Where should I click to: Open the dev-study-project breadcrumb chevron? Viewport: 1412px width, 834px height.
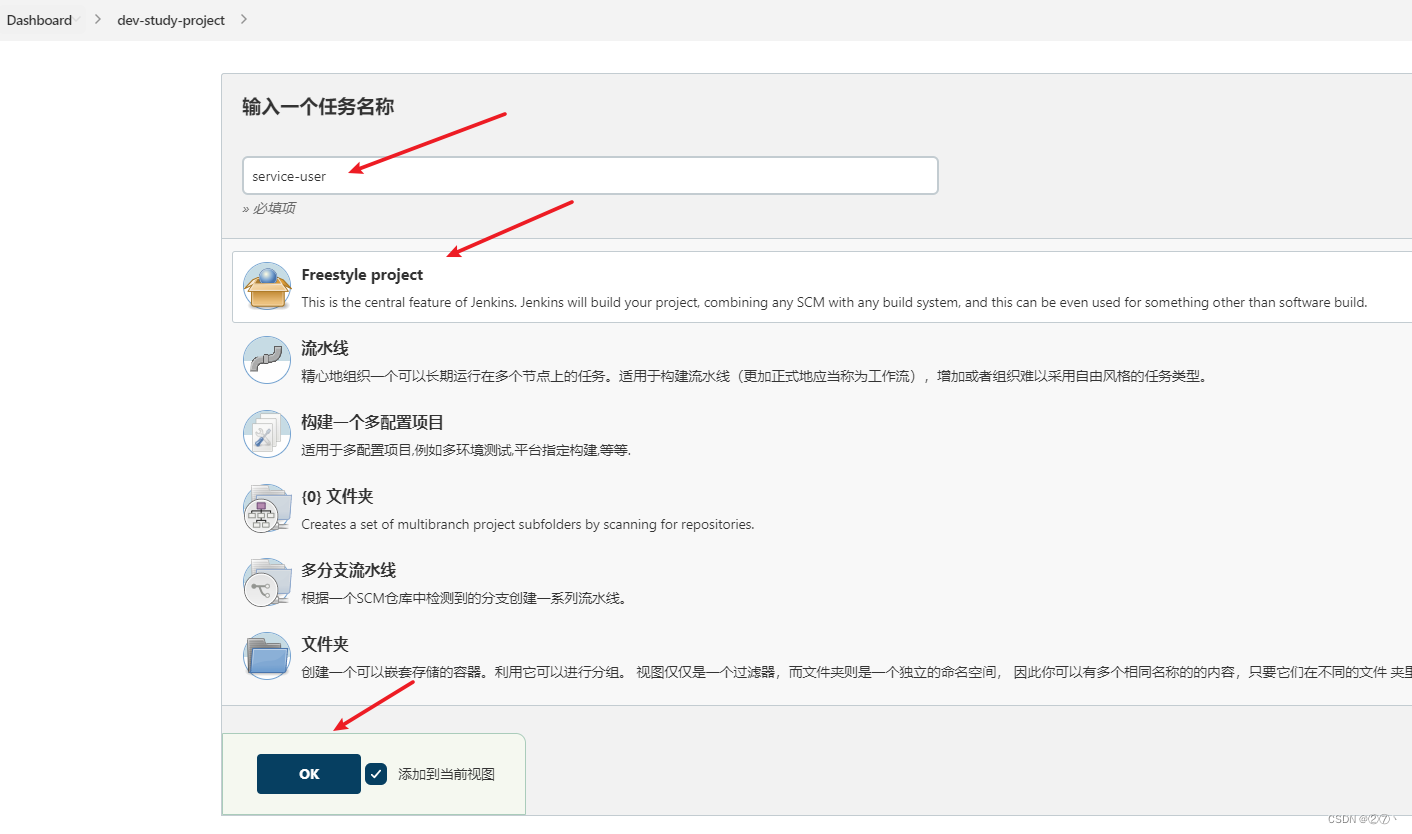click(x=243, y=19)
